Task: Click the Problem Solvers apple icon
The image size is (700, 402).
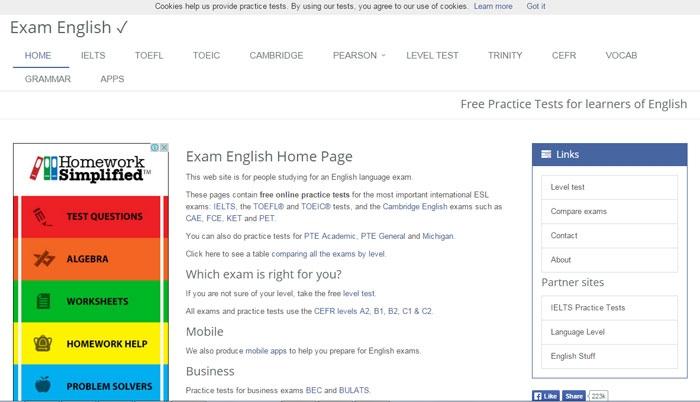Action: click(43, 384)
